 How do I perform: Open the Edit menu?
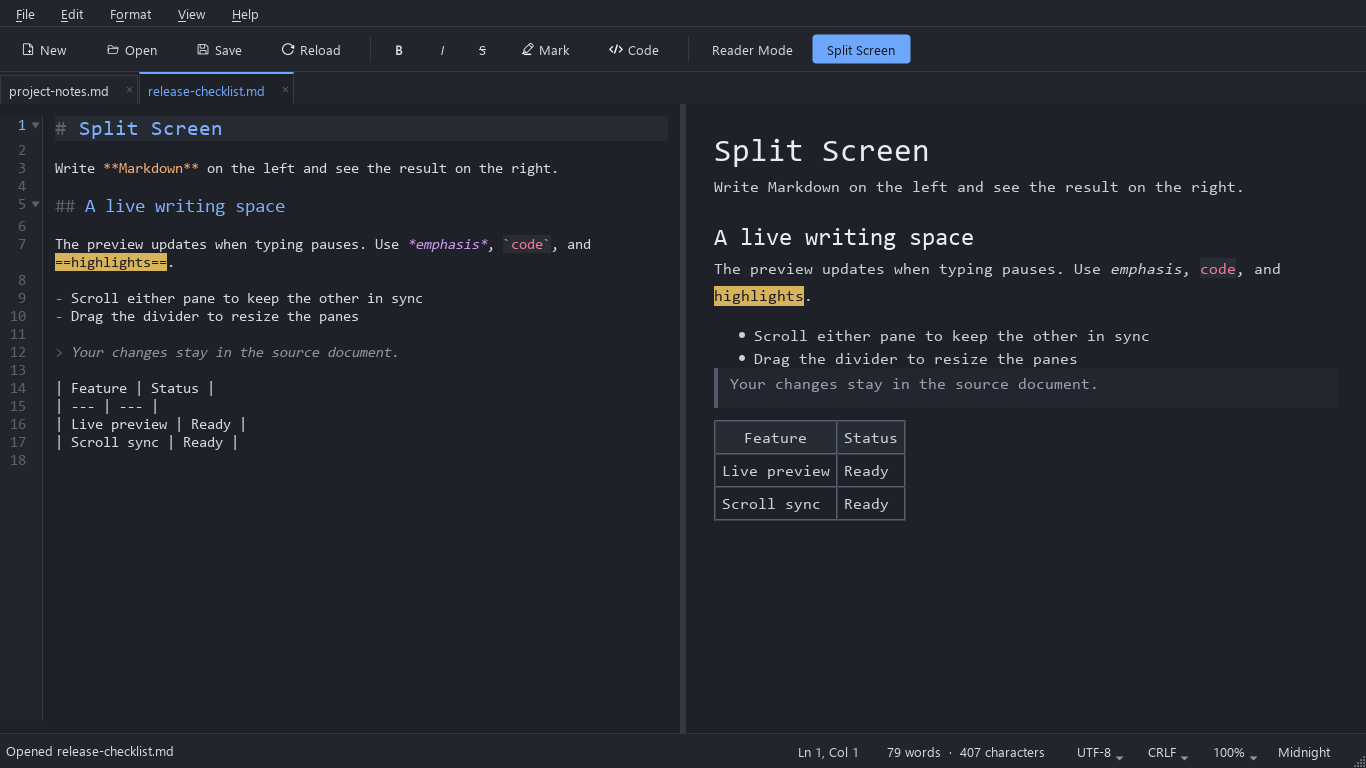coord(72,14)
